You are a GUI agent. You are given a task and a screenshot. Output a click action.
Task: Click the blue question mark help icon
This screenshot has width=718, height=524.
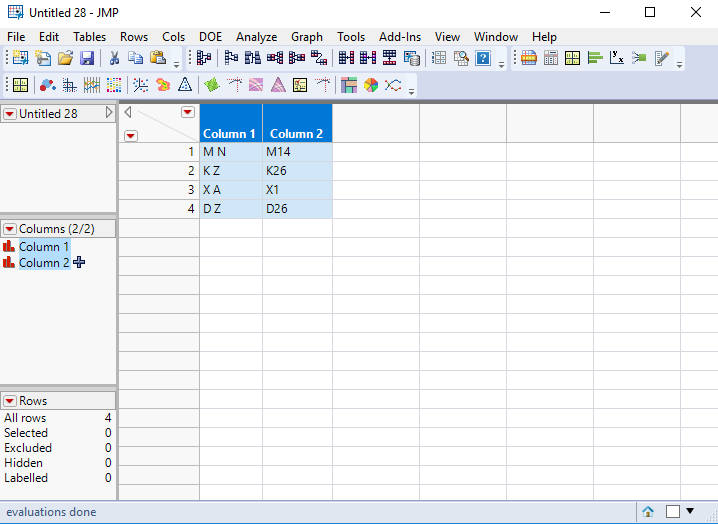click(x=483, y=58)
